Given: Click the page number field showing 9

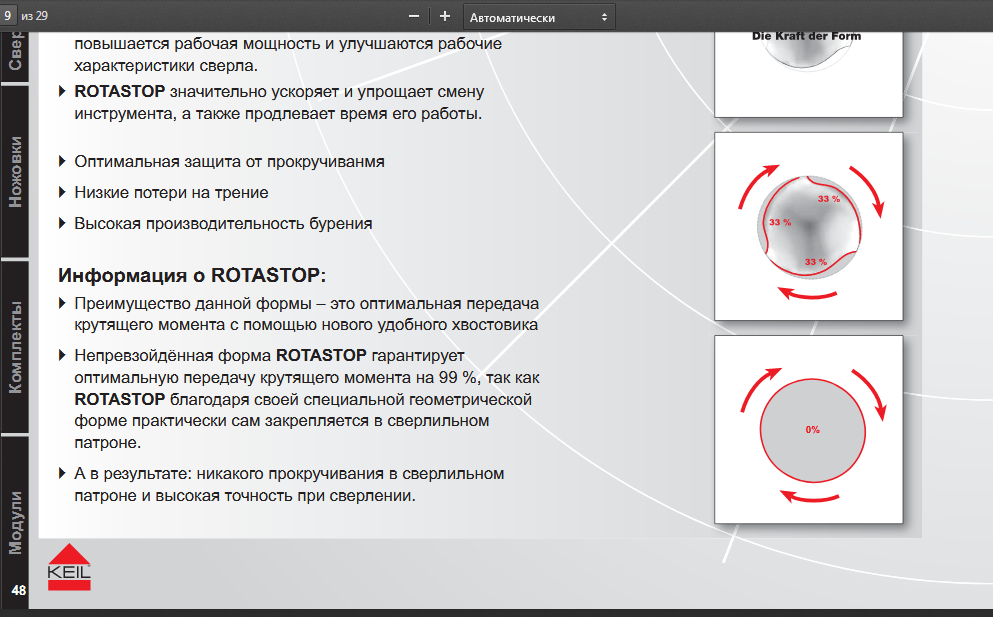Looking at the screenshot, I should click(8, 16).
